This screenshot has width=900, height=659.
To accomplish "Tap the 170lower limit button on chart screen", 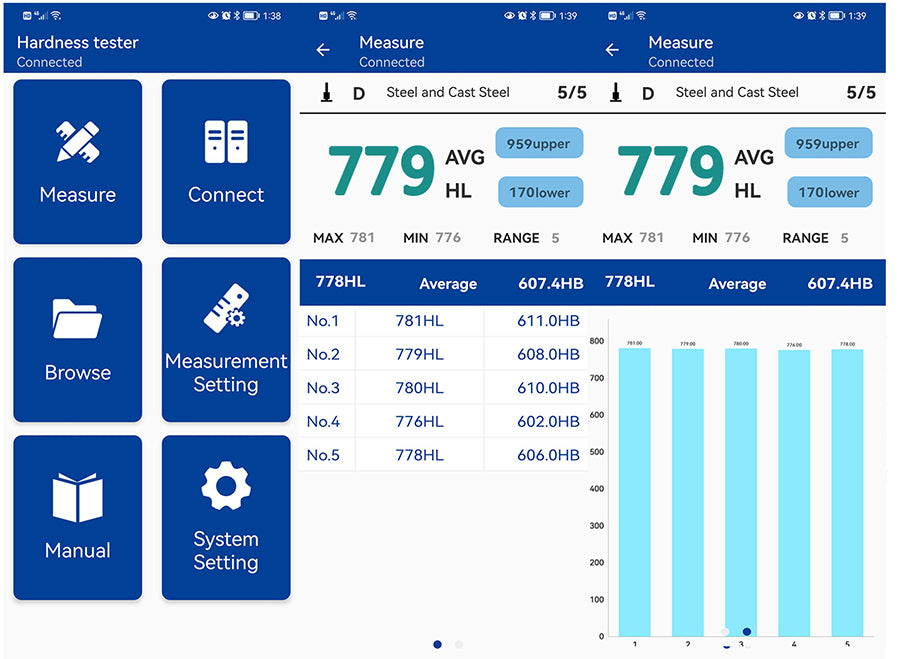I will tap(829, 192).
